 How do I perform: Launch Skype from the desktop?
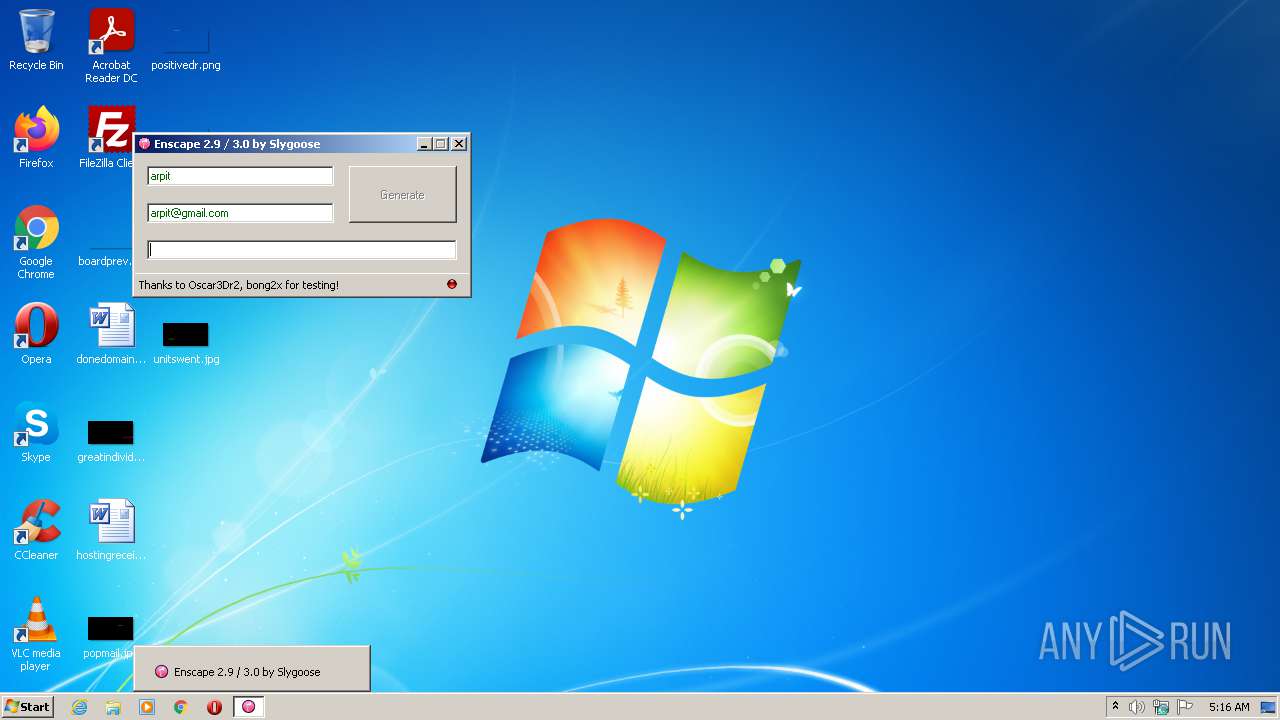36,432
